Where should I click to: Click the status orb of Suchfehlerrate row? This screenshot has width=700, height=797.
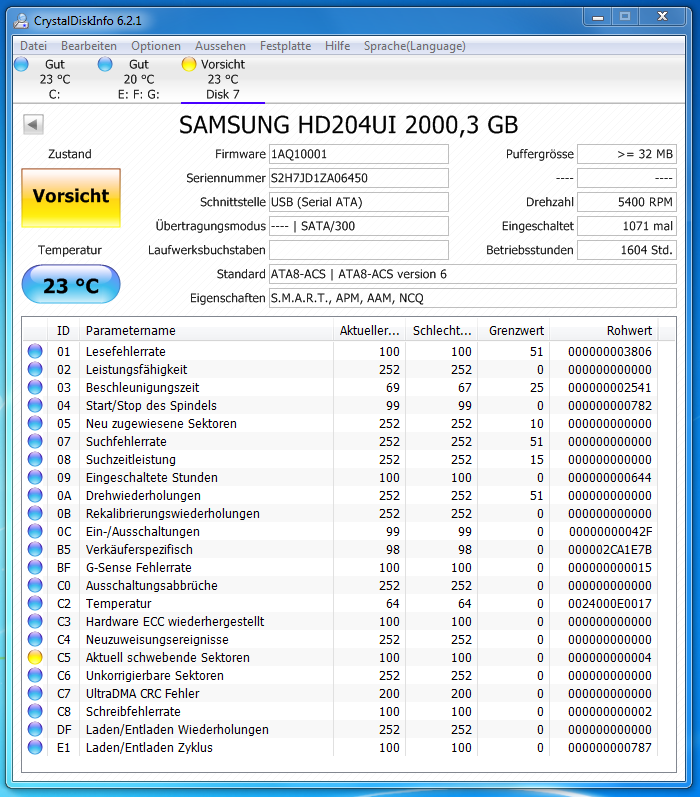35,441
